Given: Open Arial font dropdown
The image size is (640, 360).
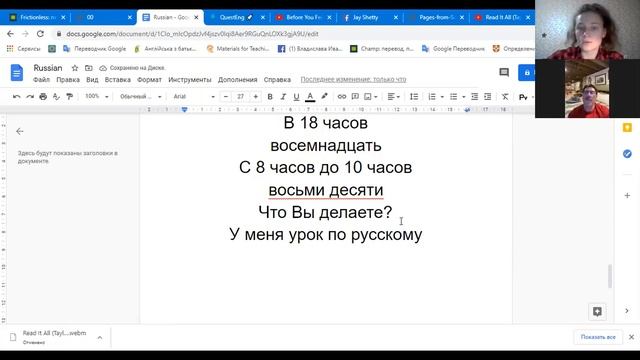Looking at the screenshot, I should point(194,96).
